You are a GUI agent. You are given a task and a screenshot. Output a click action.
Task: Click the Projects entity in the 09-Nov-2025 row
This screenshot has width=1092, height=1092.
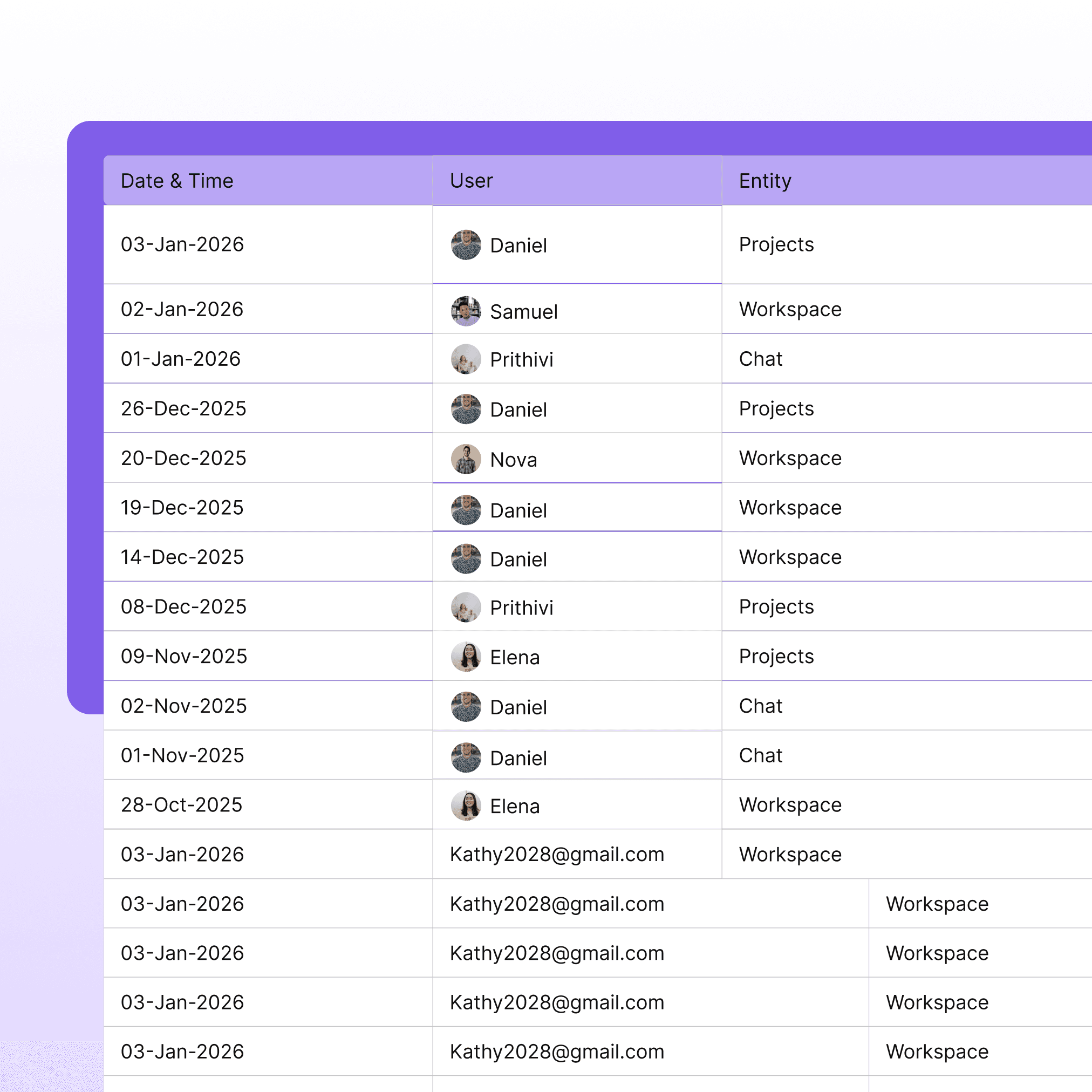776,656
